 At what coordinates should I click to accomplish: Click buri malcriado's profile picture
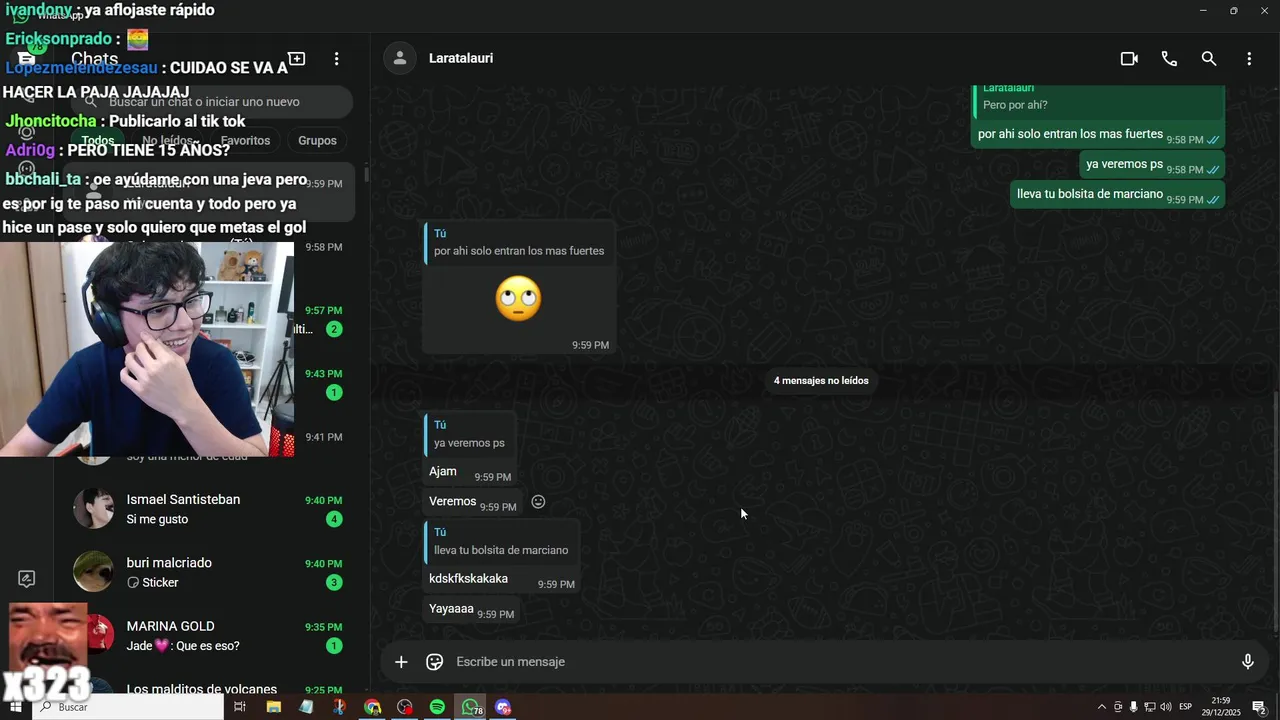93,572
